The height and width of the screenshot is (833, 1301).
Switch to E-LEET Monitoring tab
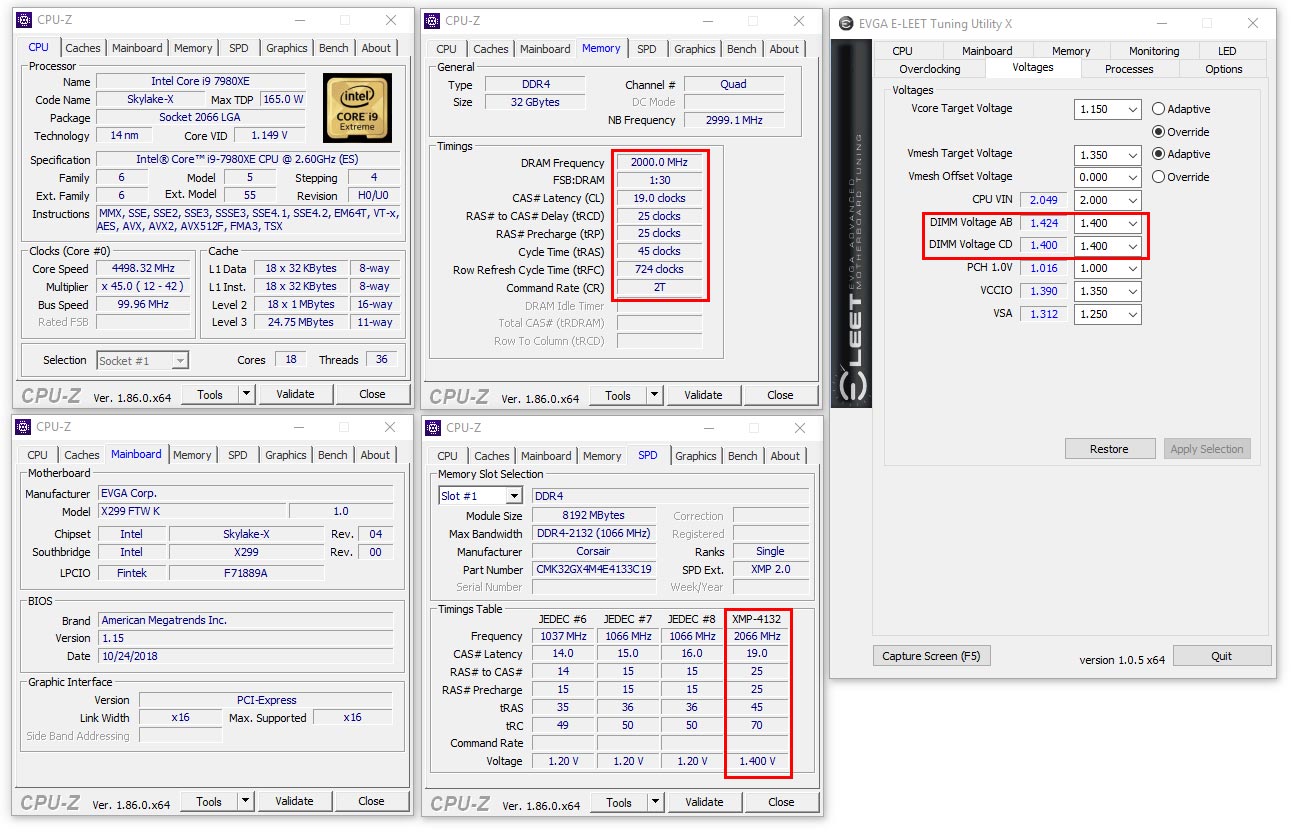(x=1154, y=51)
